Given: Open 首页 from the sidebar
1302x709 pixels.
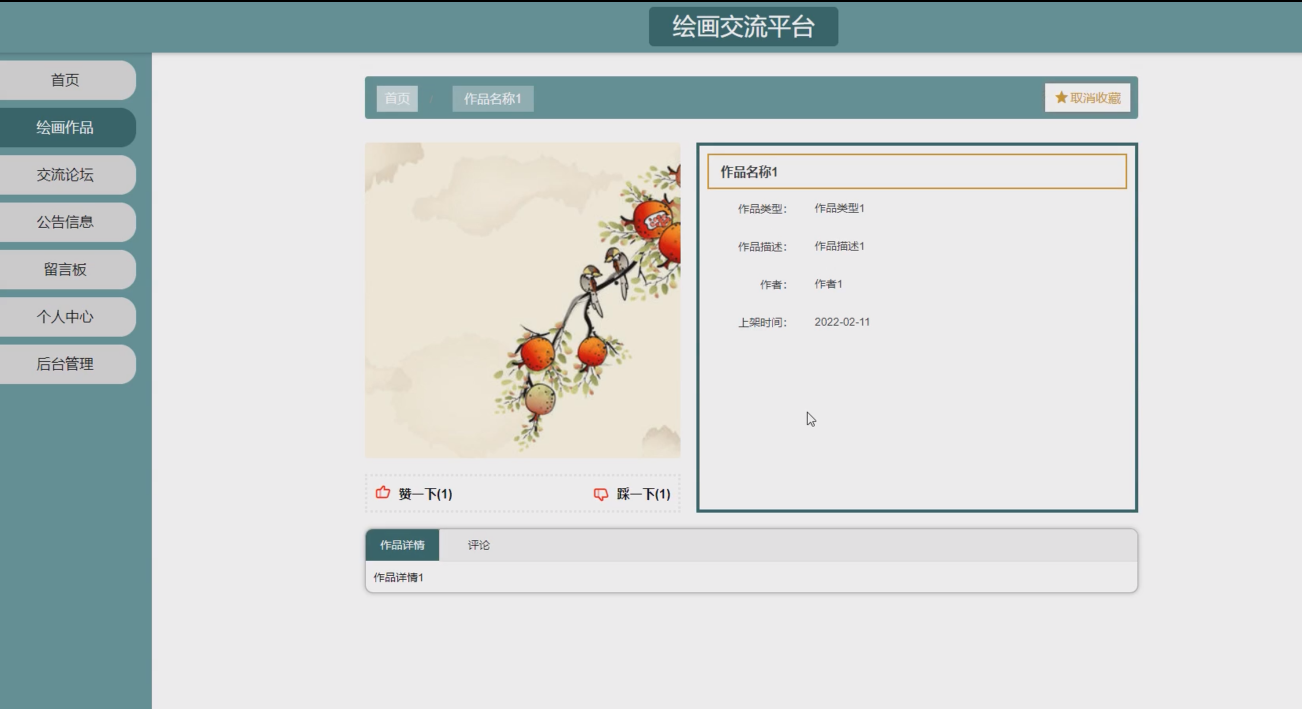Looking at the screenshot, I should pos(67,80).
